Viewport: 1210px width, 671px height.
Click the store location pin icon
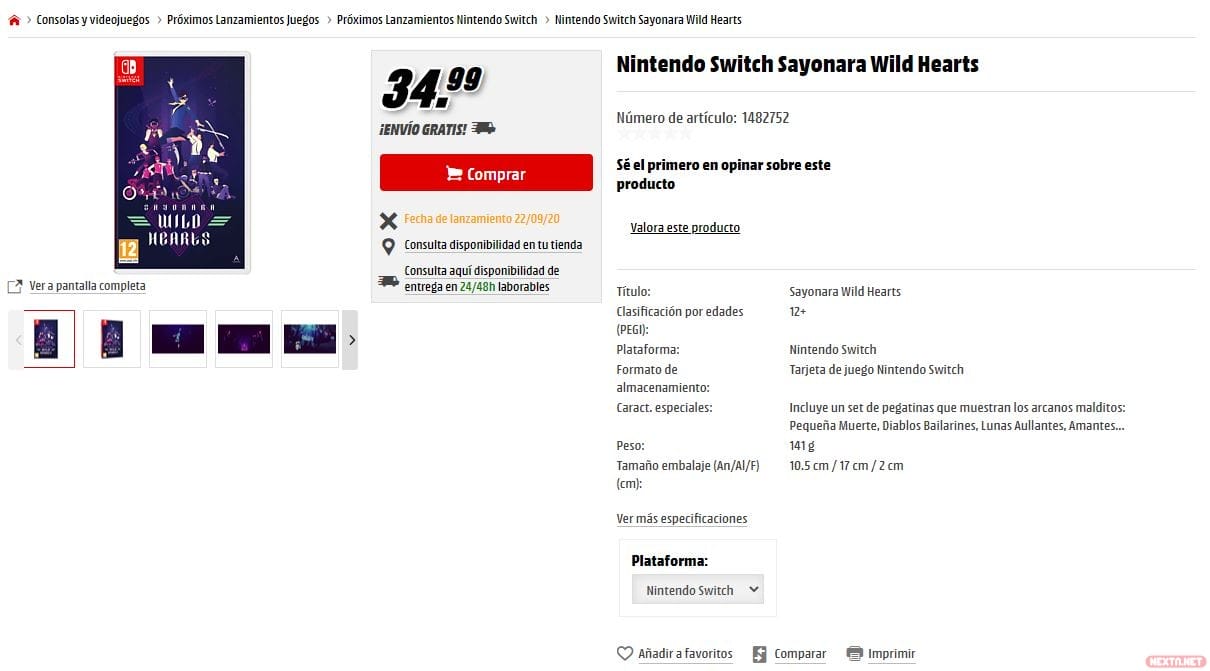click(x=388, y=246)
